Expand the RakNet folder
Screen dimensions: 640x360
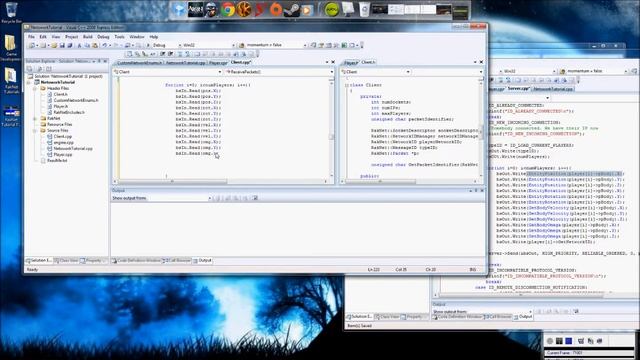tap(36, 118)
